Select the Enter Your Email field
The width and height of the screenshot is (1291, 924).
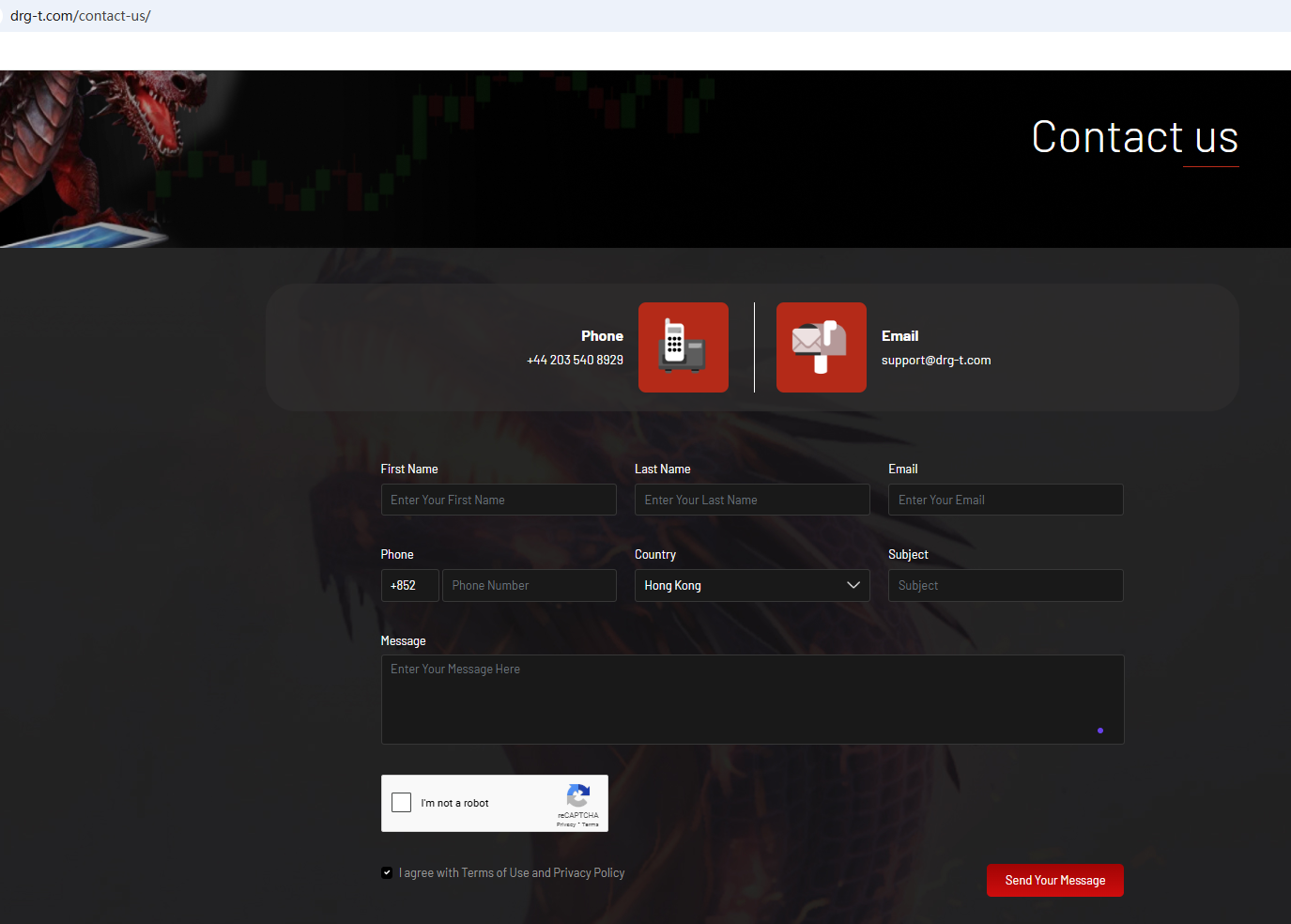[1005, 500]
